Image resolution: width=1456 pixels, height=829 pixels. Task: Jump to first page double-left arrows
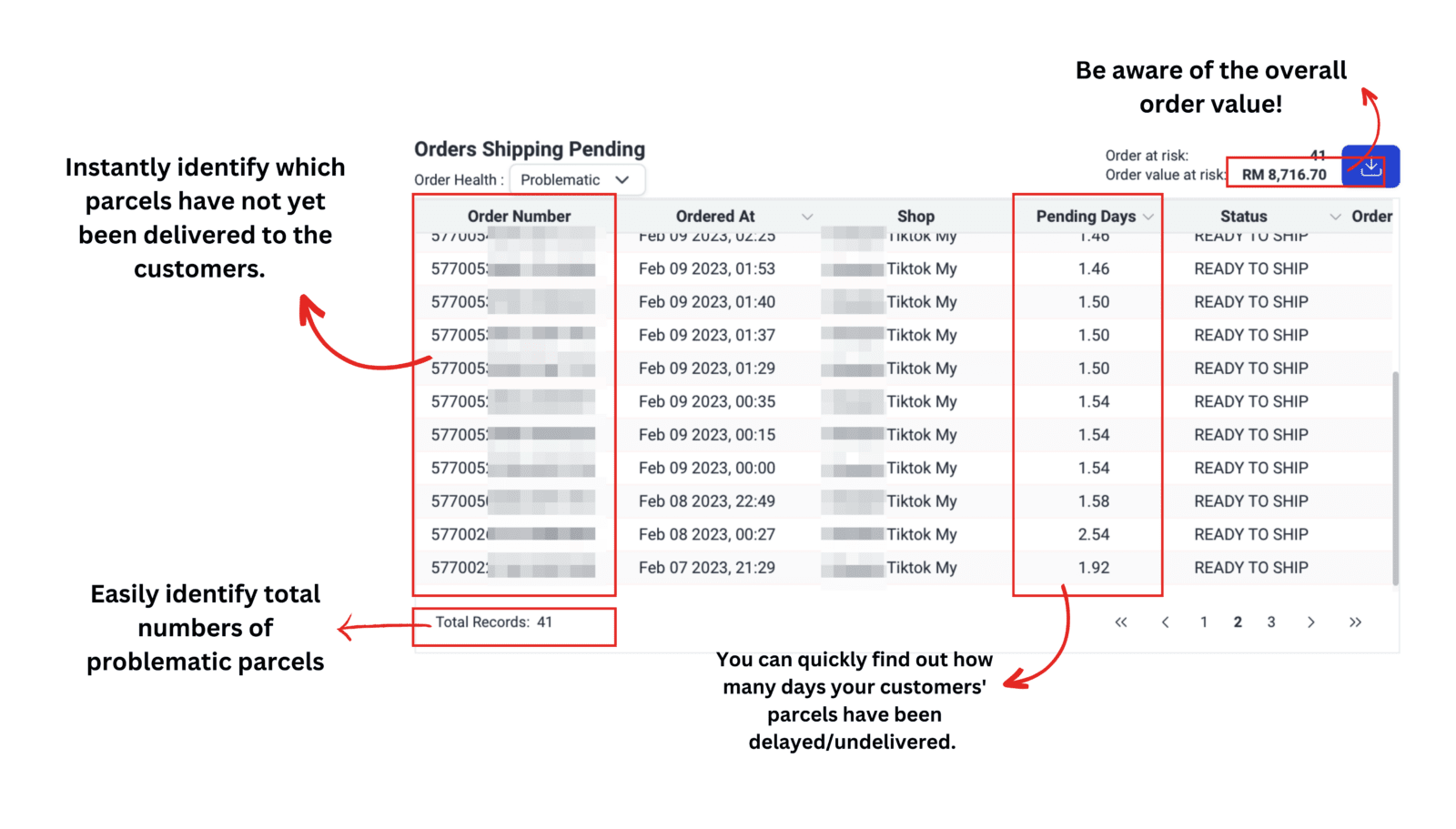[1121, 622]
